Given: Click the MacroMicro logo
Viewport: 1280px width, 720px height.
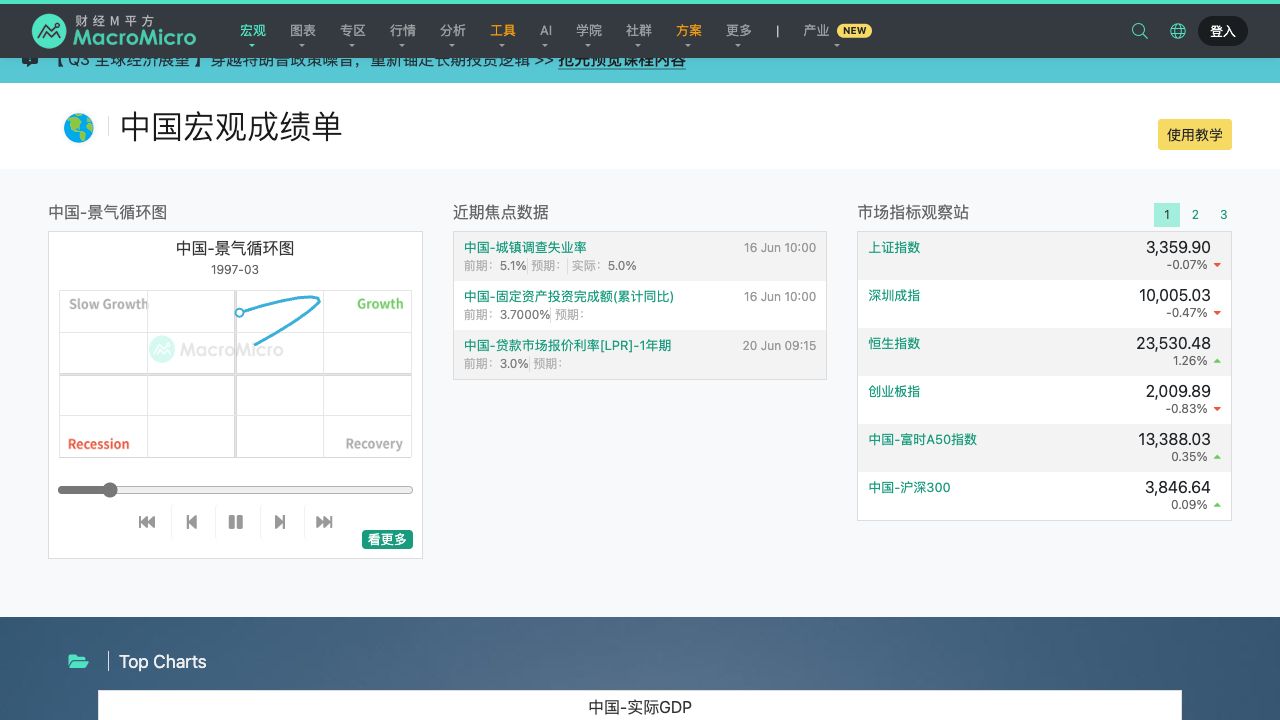Looking at the screenshot, I should [x=114, y=31].
